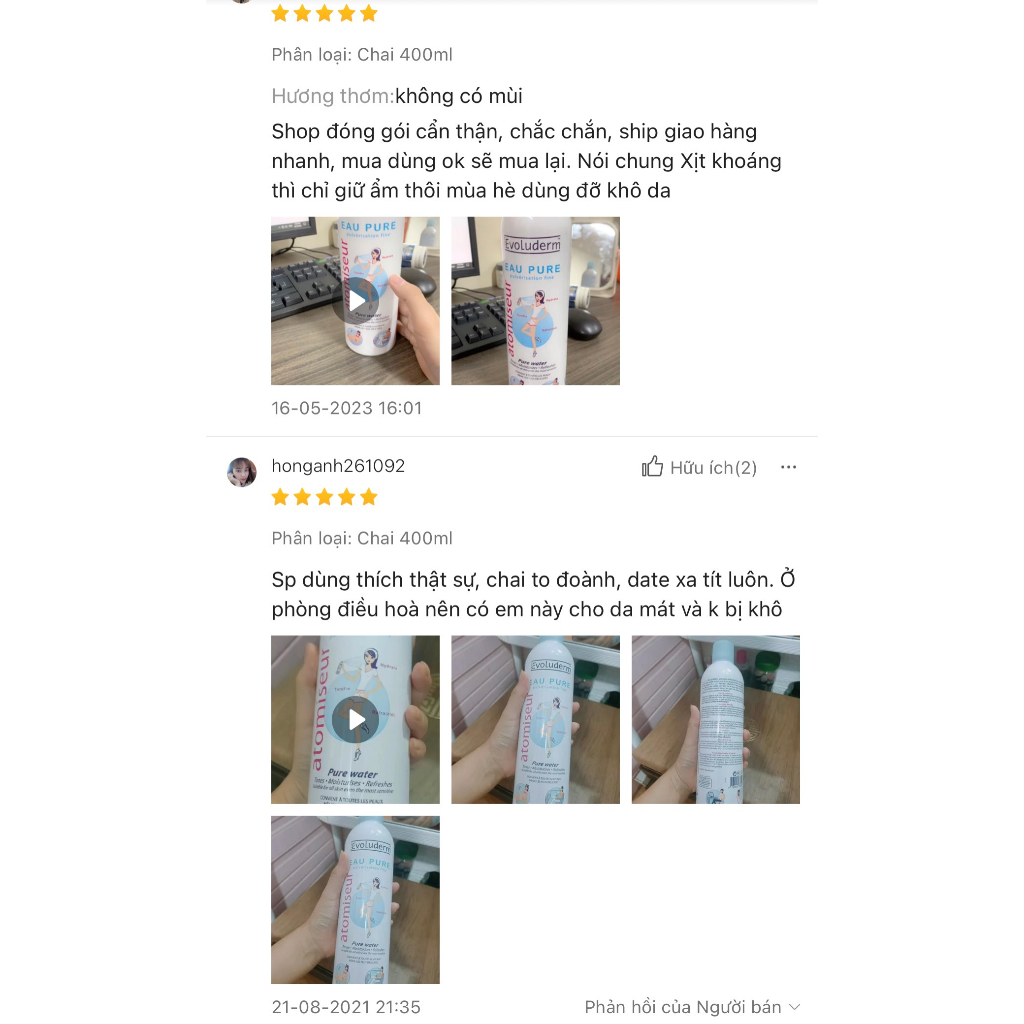Play honganh261092's review video
Screen dimensions: 1024x1024
click(355, 720)
